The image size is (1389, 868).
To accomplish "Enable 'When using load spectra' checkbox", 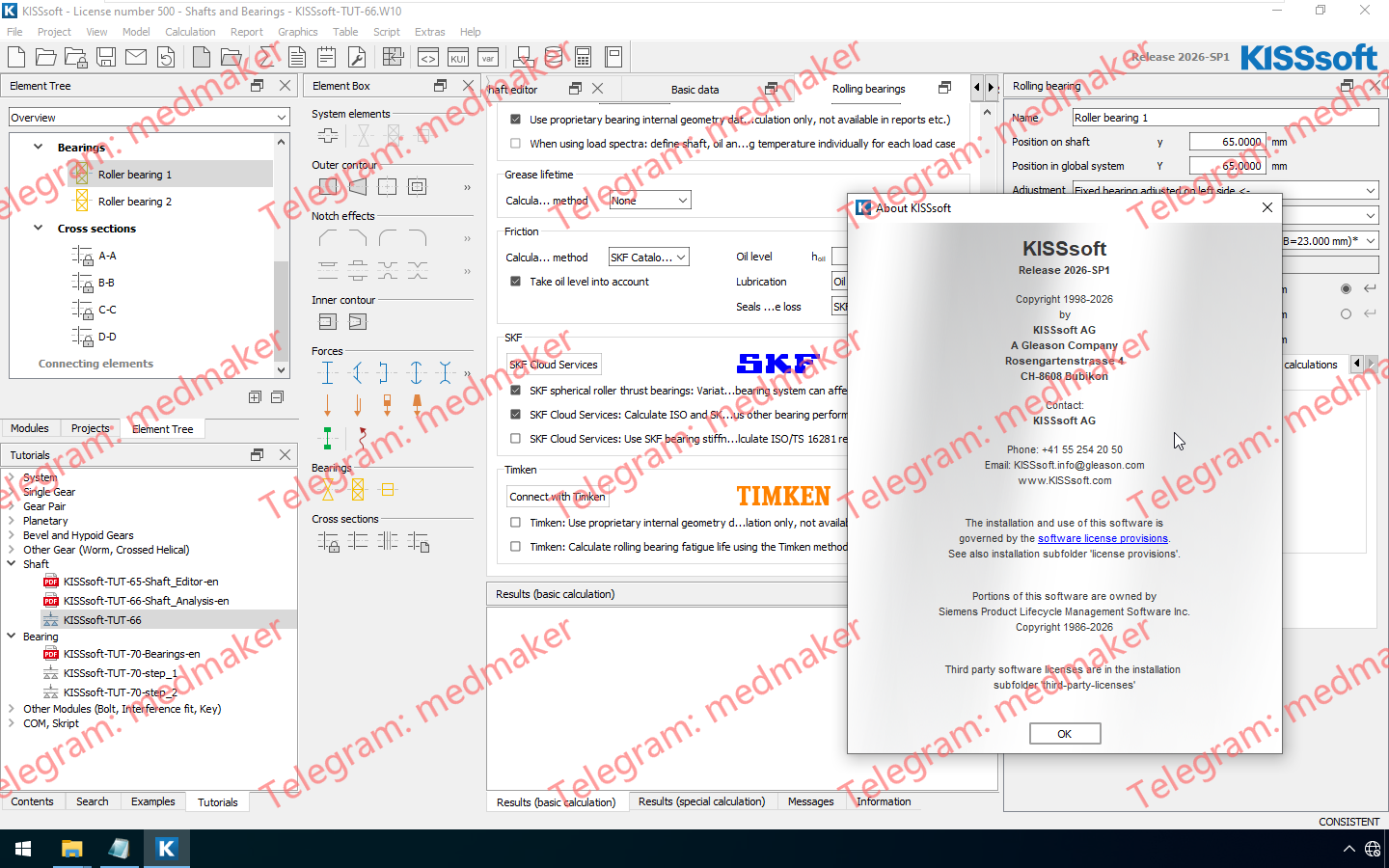I will (515, 144).
